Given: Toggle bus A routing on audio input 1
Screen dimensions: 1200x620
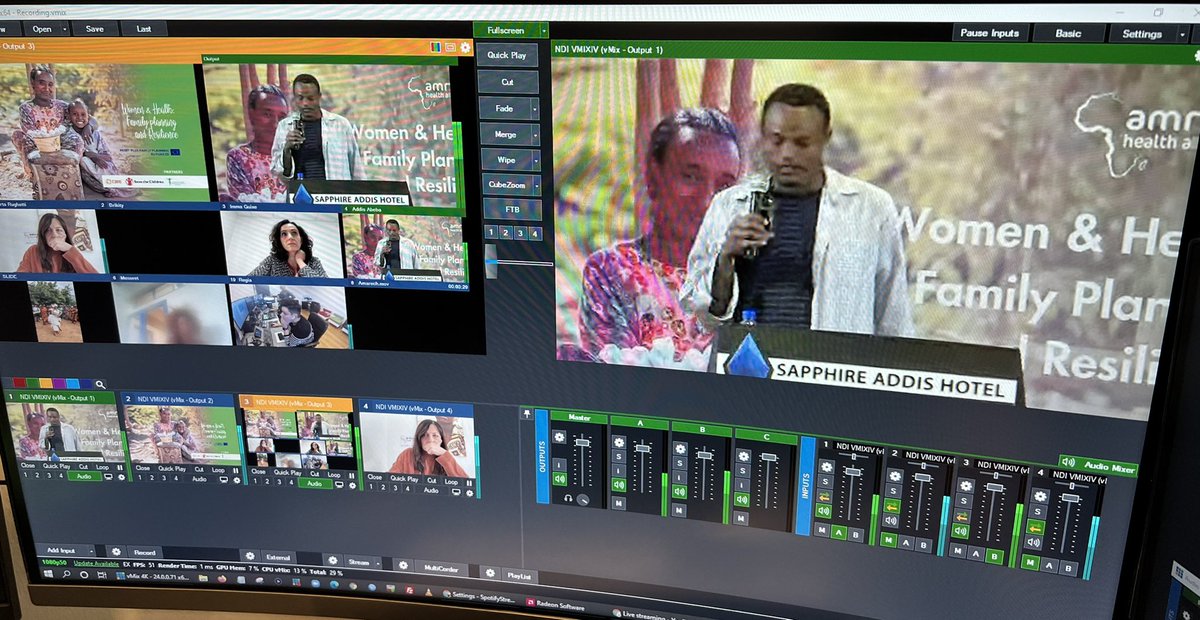Looking at the screenshot, I should click(x=838, y=532).
